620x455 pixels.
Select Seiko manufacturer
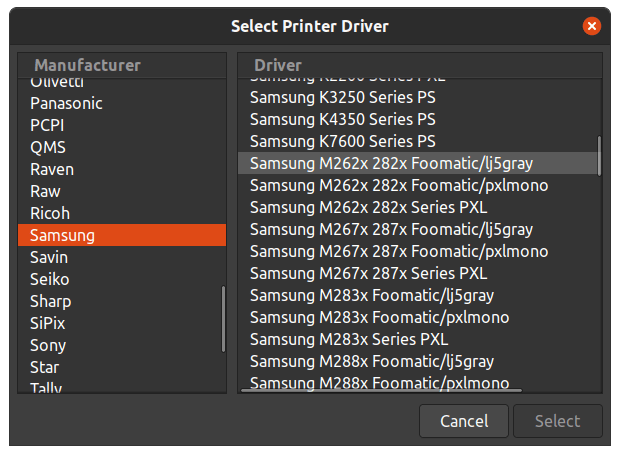122,279
